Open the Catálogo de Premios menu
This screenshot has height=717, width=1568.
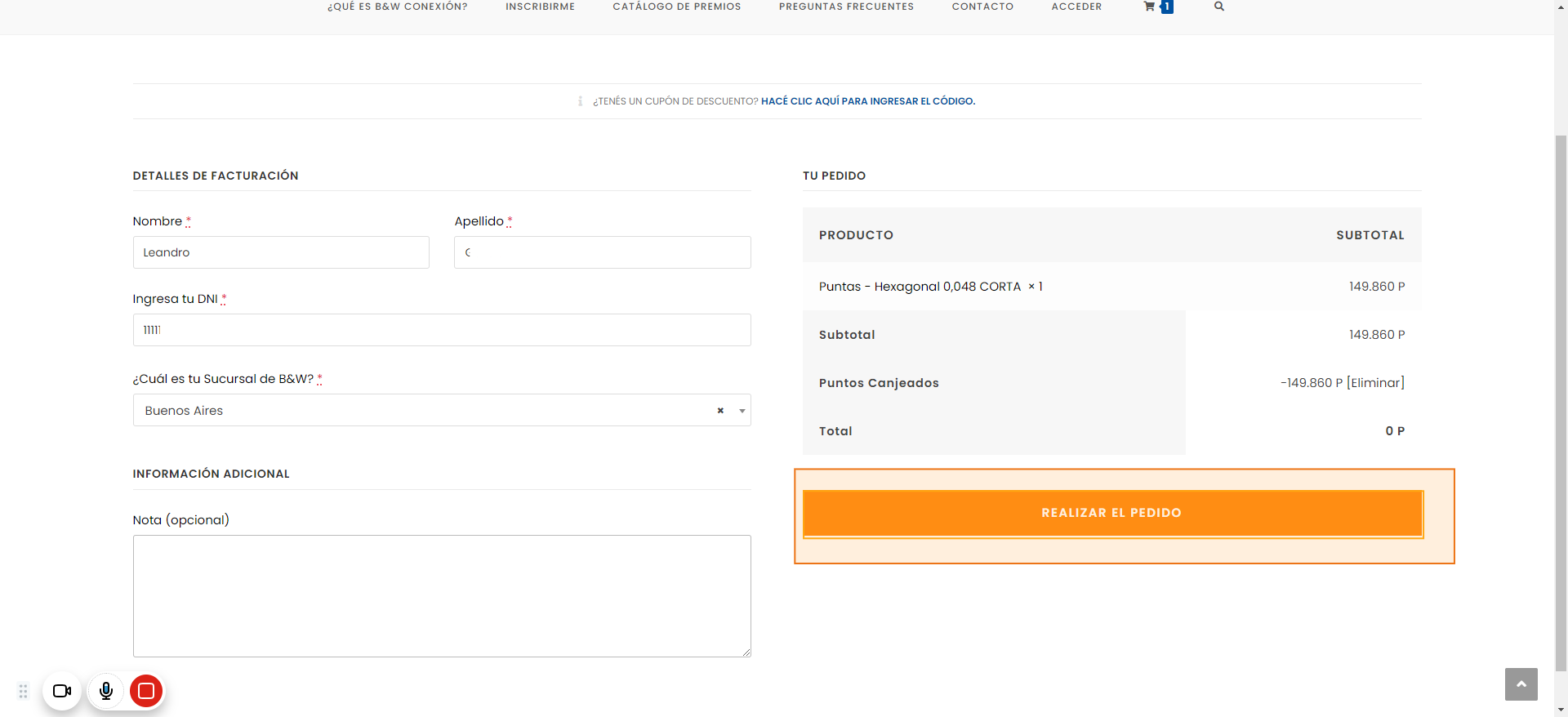click(x=676, y=7)
